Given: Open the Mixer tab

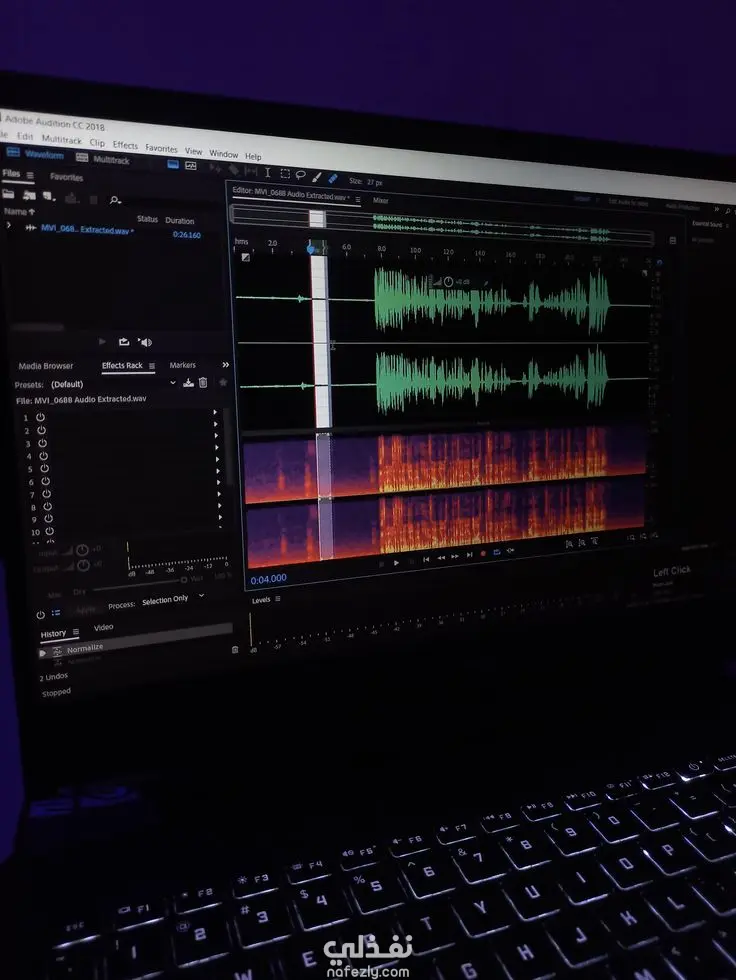Looking at the screenshot, I should pos(380,201).
